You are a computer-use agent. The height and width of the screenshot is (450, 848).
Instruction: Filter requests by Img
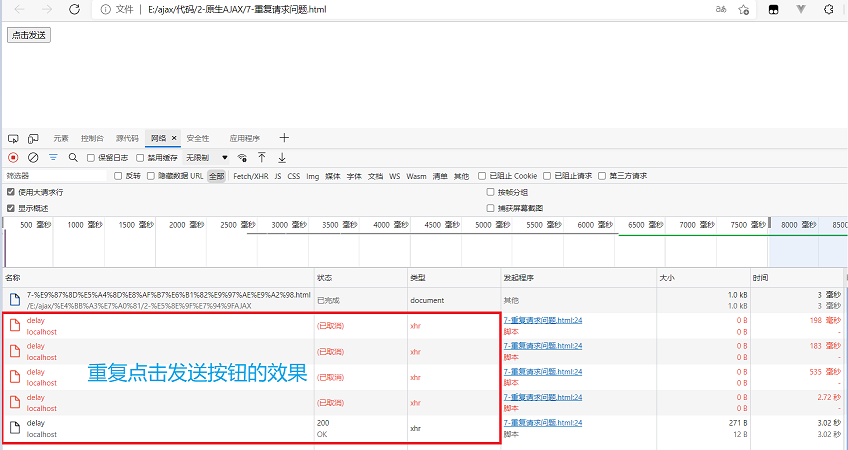(313, 176)
